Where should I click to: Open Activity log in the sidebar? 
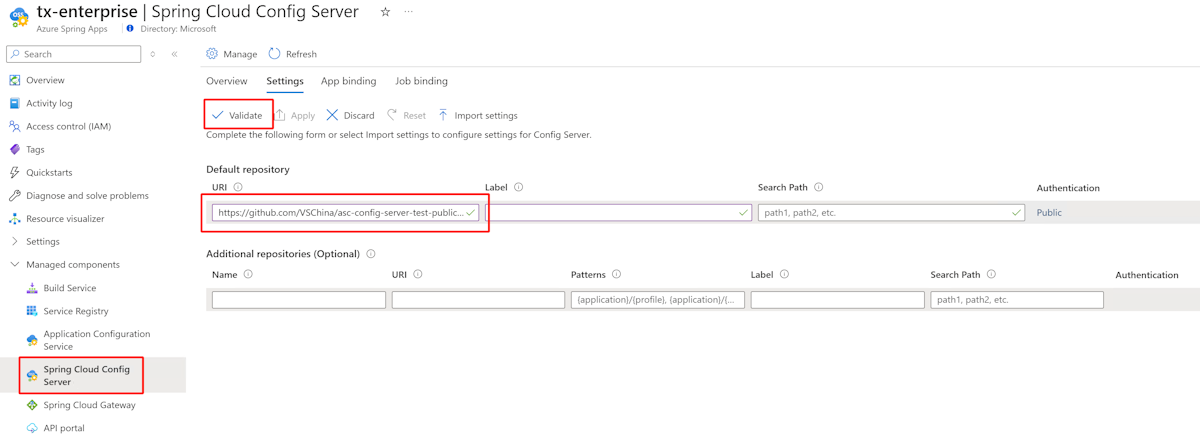(49, 103)
